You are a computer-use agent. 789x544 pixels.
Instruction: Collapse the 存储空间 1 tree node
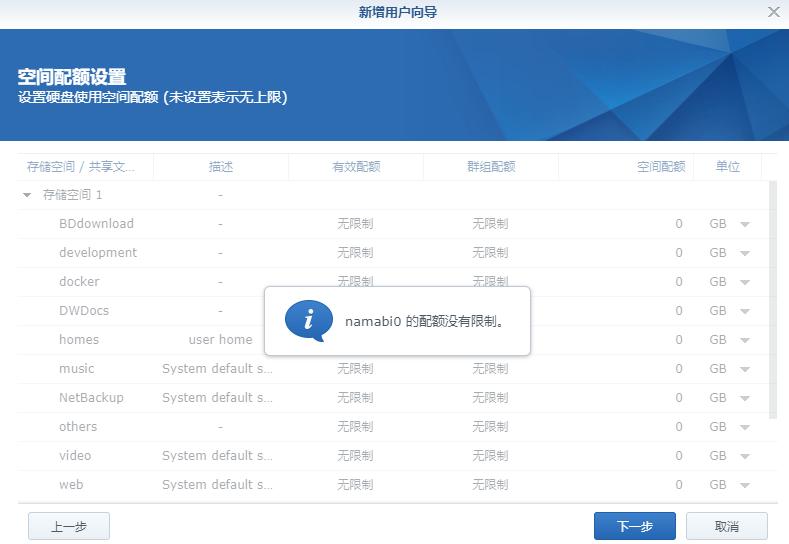click(27, 195)
